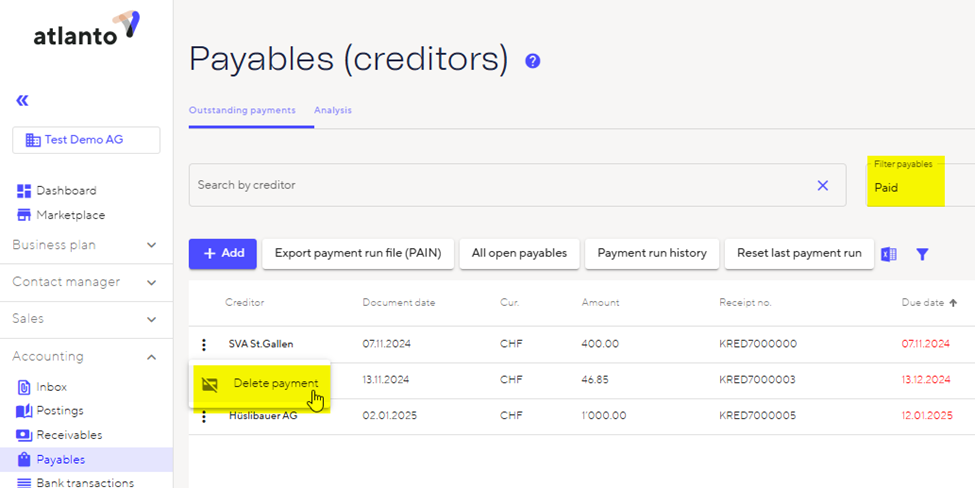
Task: Click the help question mark icon
Action: tap(533, 61)
